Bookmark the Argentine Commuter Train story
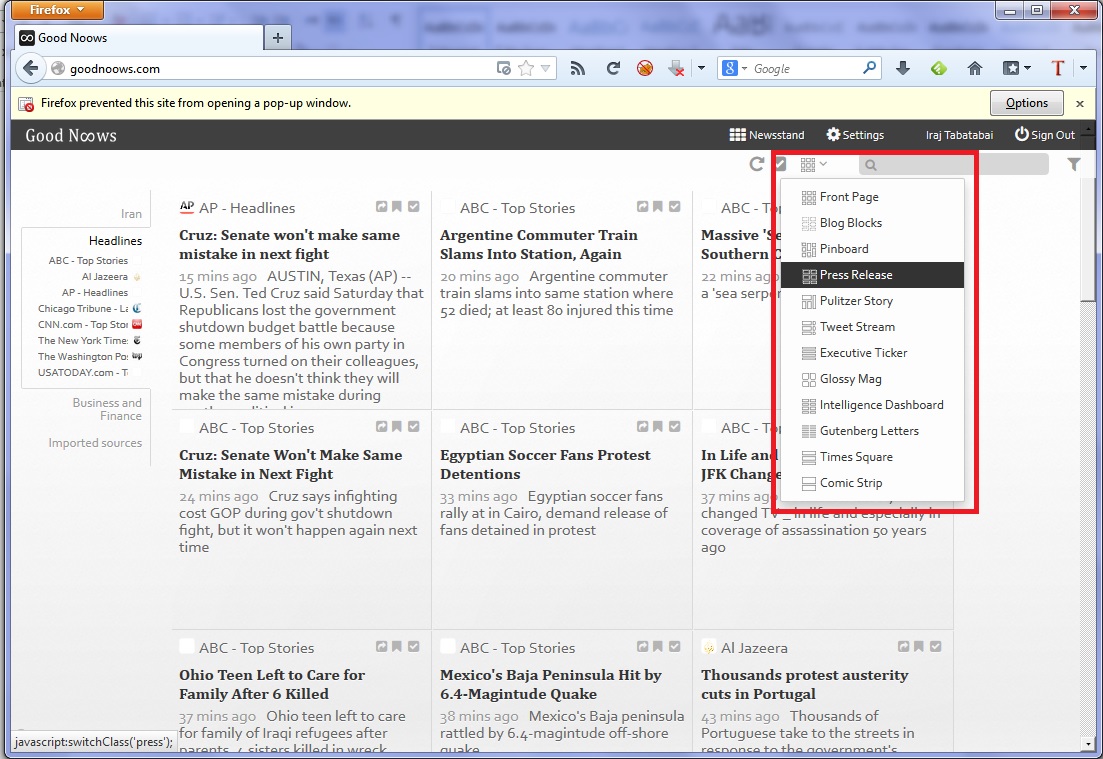Screen dimensions: 1103x759 (x=658, y=207)
